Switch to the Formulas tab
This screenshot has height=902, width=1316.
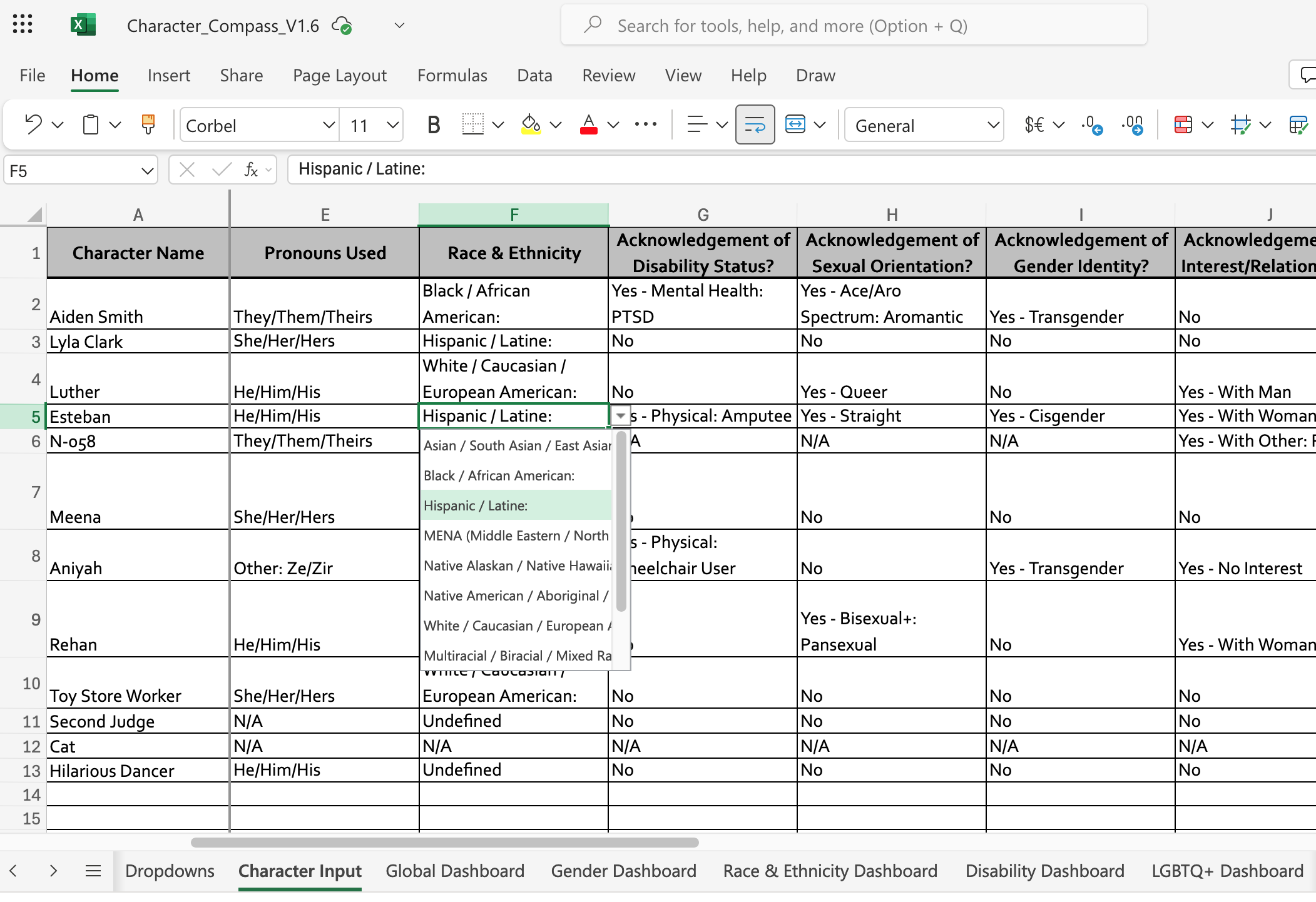(452, 76)
